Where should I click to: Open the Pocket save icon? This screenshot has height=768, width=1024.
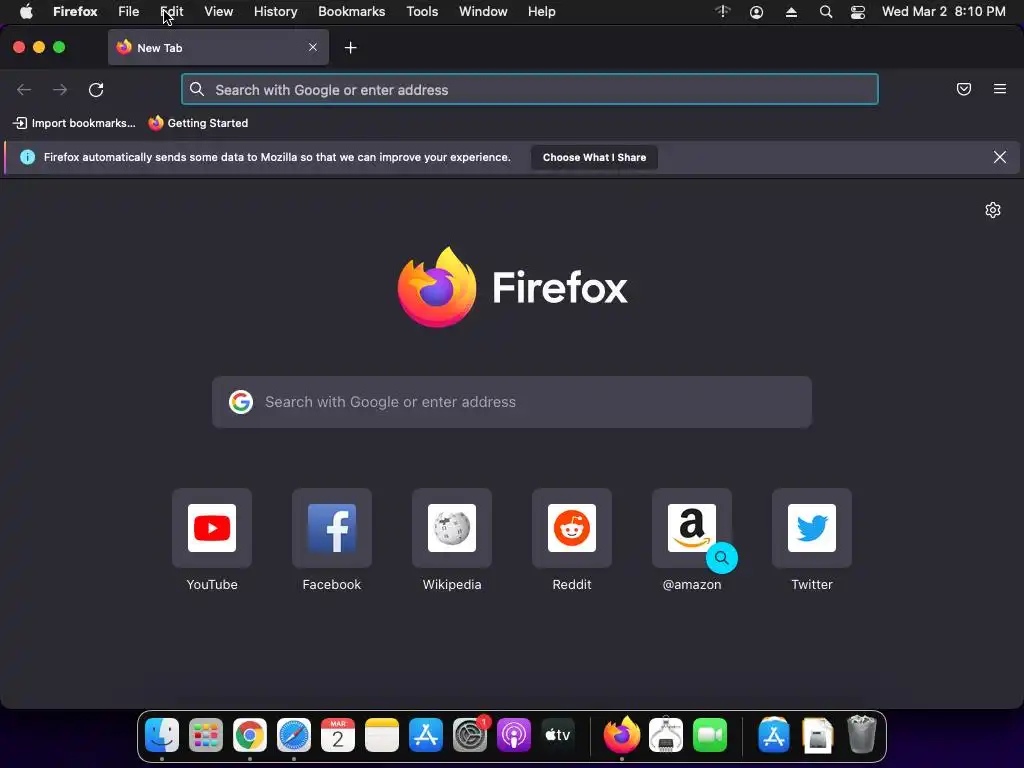pos(964,89)
